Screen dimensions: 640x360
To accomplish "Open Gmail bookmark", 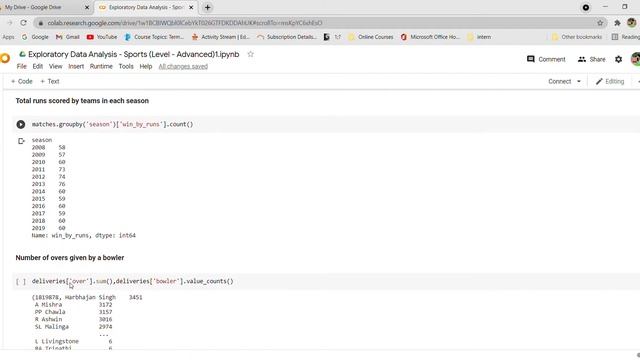I will click(x=68, y=37).
